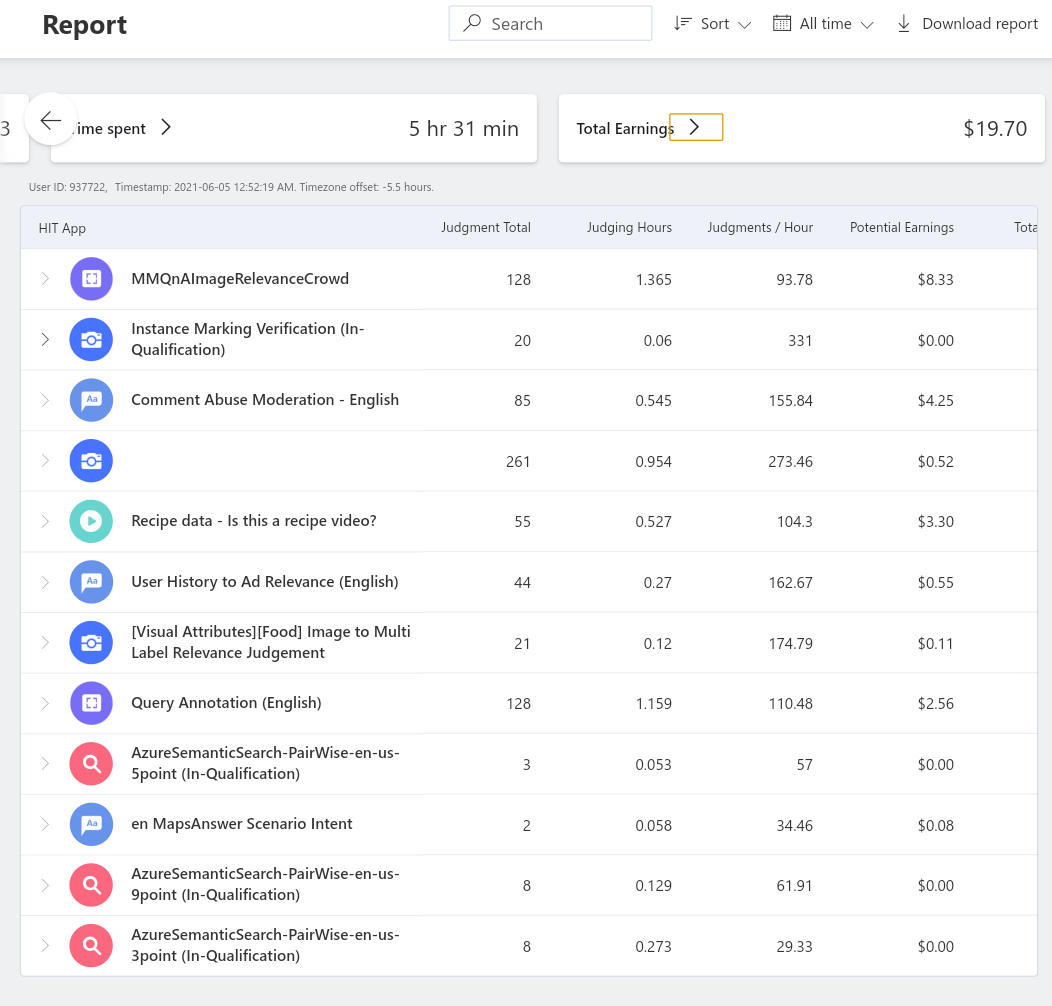Open the All time date filter
1052x1006 pixels.
(x=823, y=23)
